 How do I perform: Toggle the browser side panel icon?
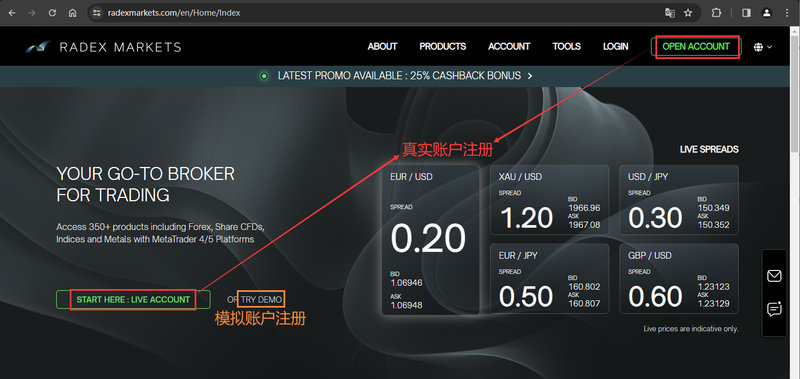tap(746, 13)
